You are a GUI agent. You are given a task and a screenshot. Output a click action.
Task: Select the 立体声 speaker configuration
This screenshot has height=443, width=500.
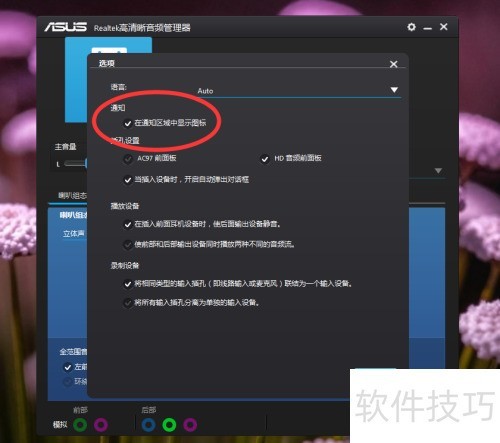pos(74,233)
